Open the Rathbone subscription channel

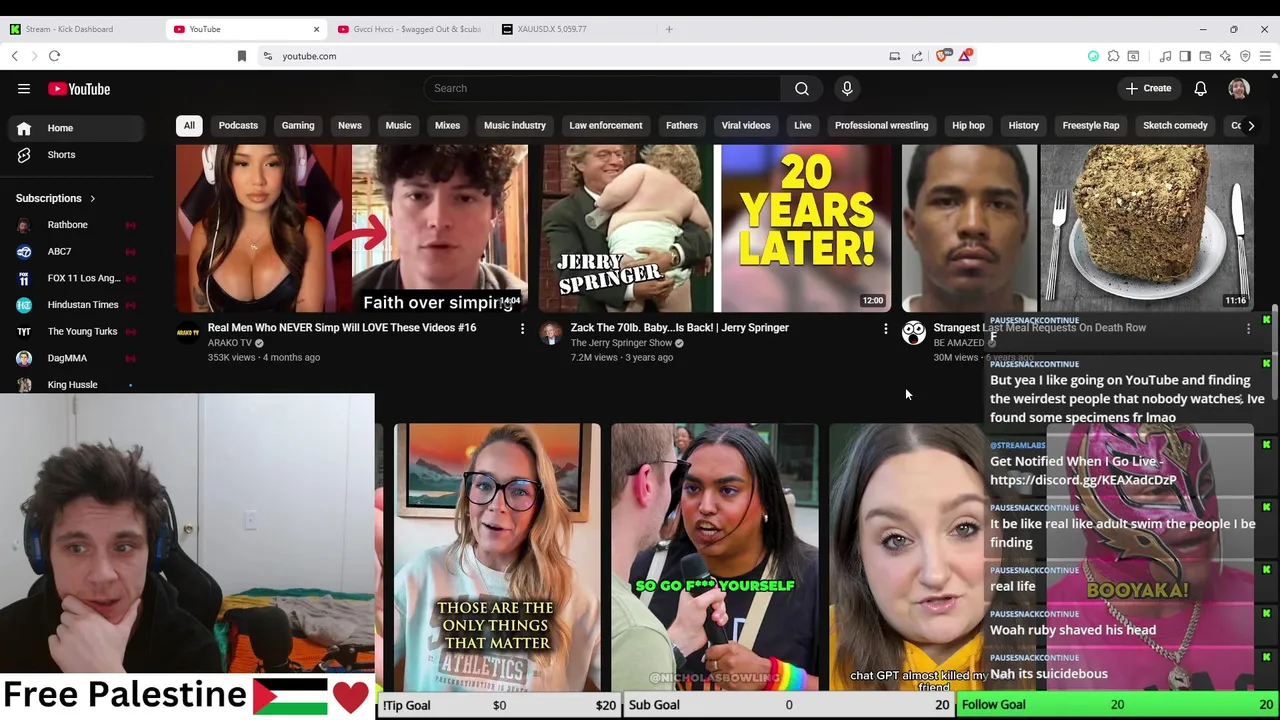coord(77,225)
